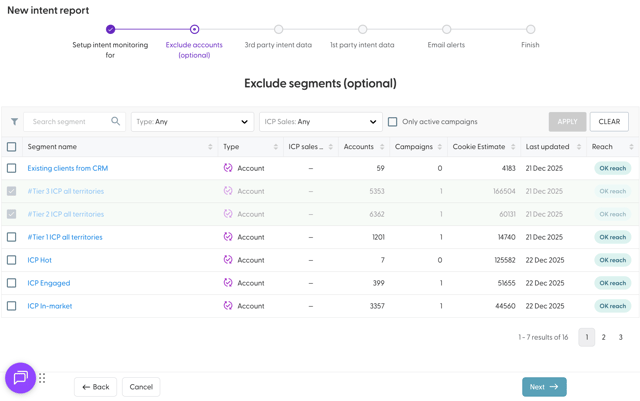Open the chat support bubble

tap(20, 378)
